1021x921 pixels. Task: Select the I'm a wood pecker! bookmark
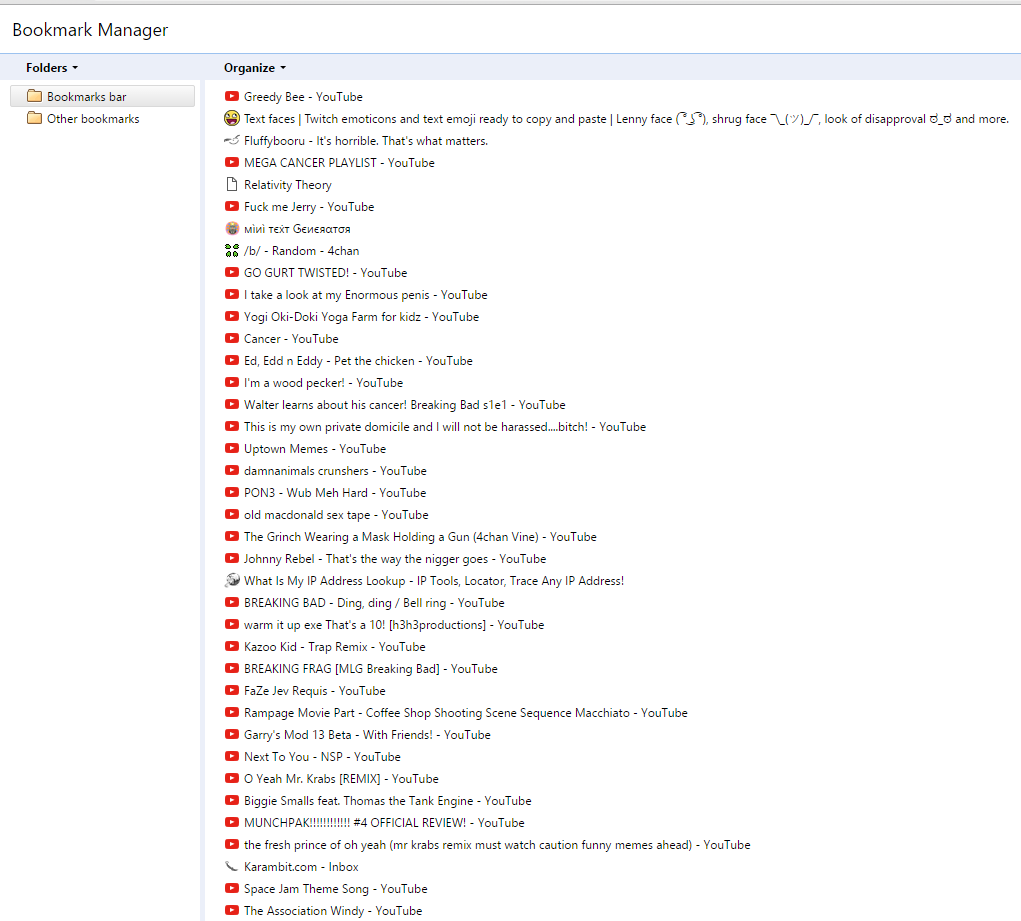(x=324, y=383)
